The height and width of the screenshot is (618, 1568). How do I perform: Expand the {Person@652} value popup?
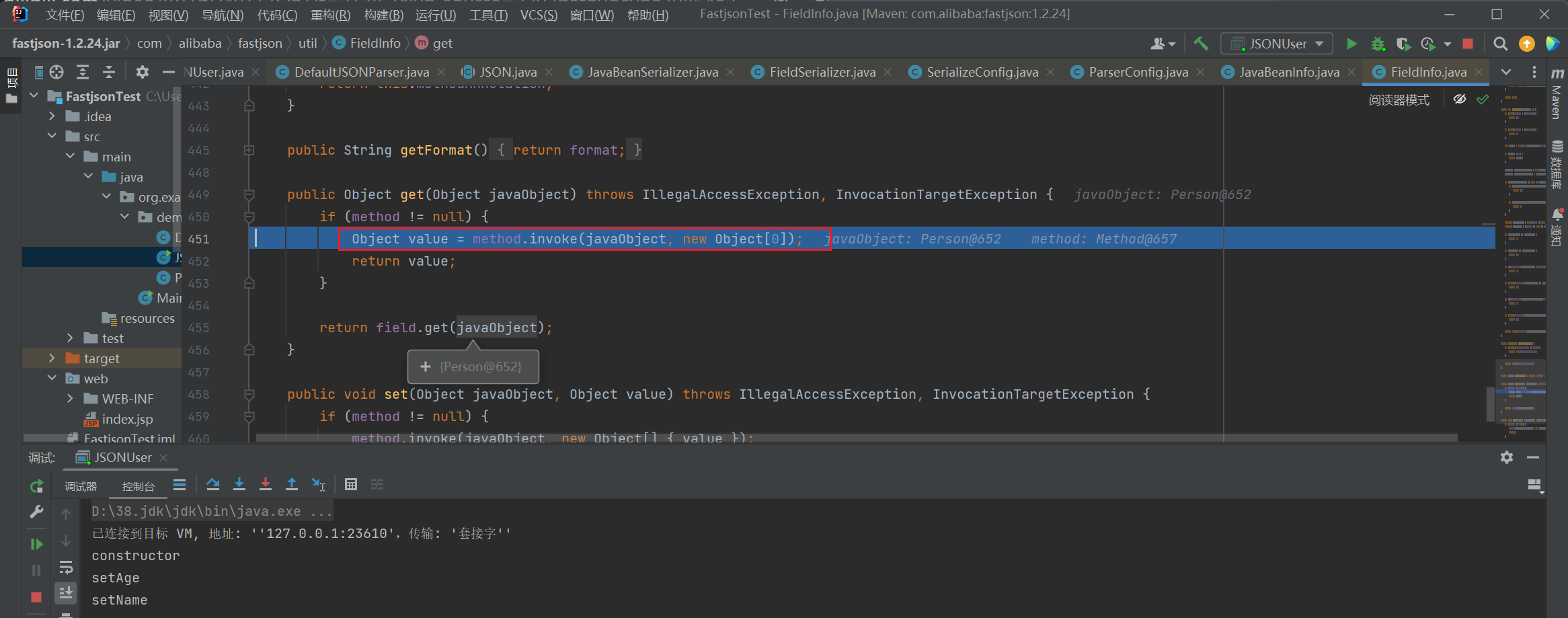point(426,366)
